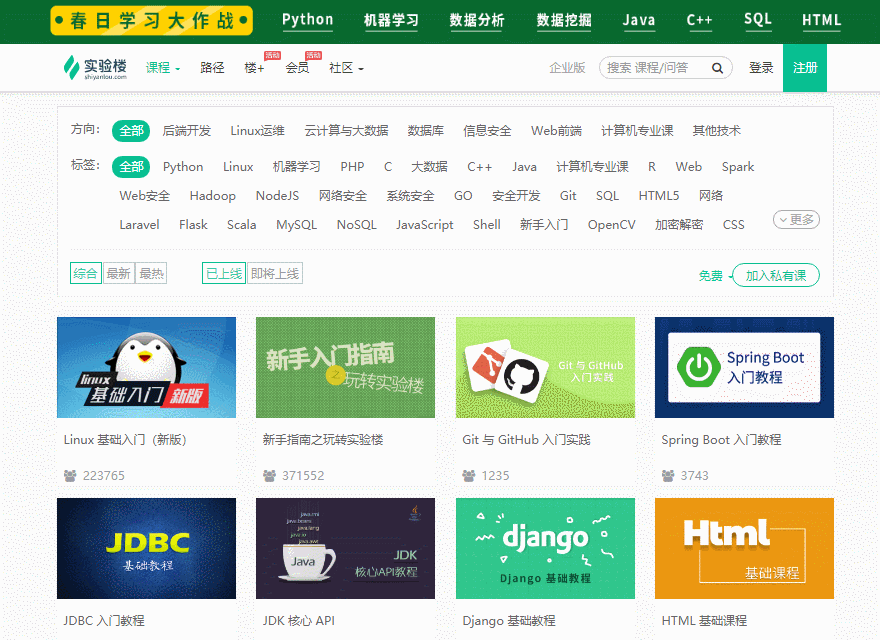Open the JDBC 基础教程 thumbnail

(146, 548)
